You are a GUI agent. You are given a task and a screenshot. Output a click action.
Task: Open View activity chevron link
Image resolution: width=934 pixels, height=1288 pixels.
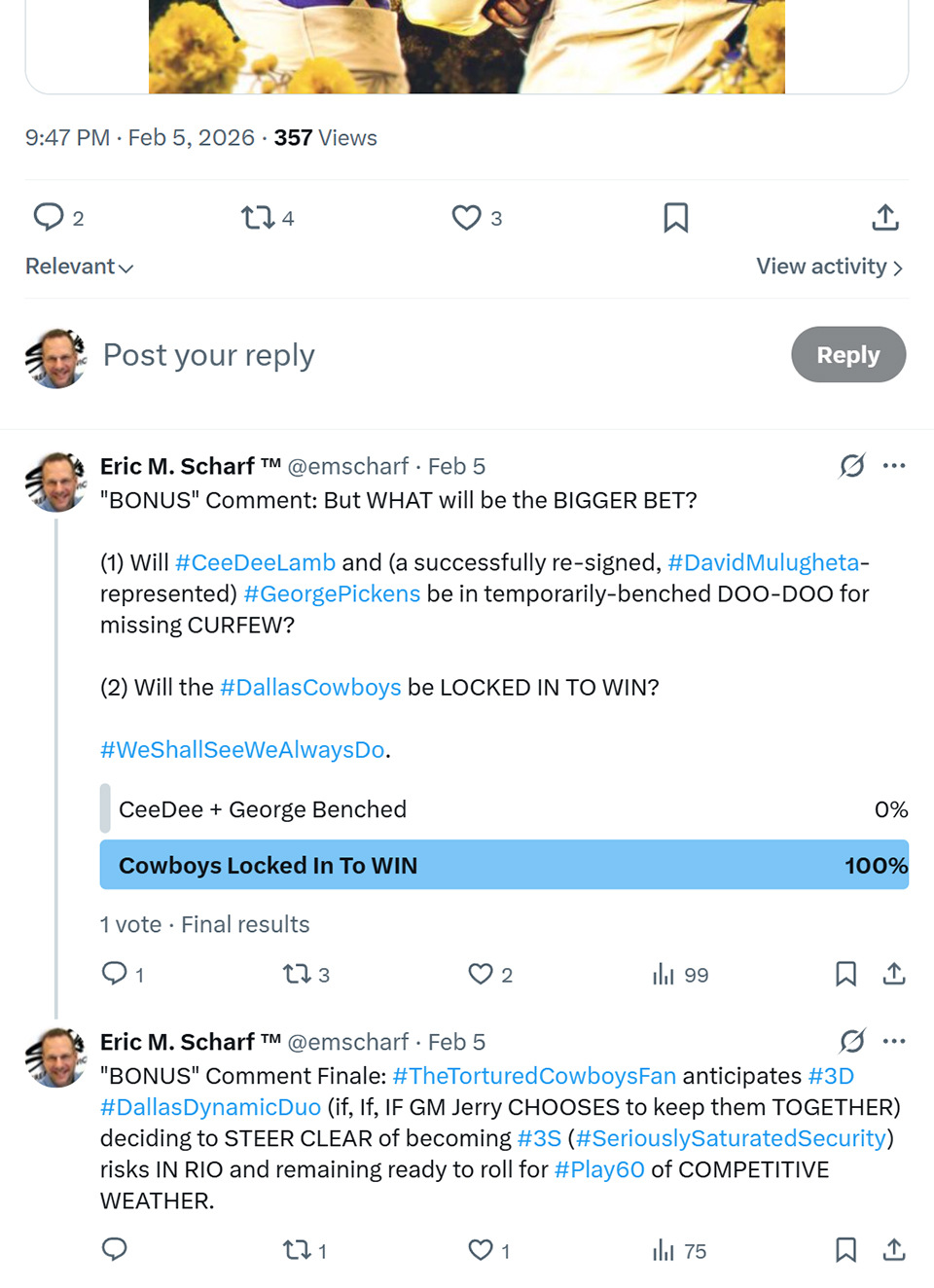[x=830, y=267]
